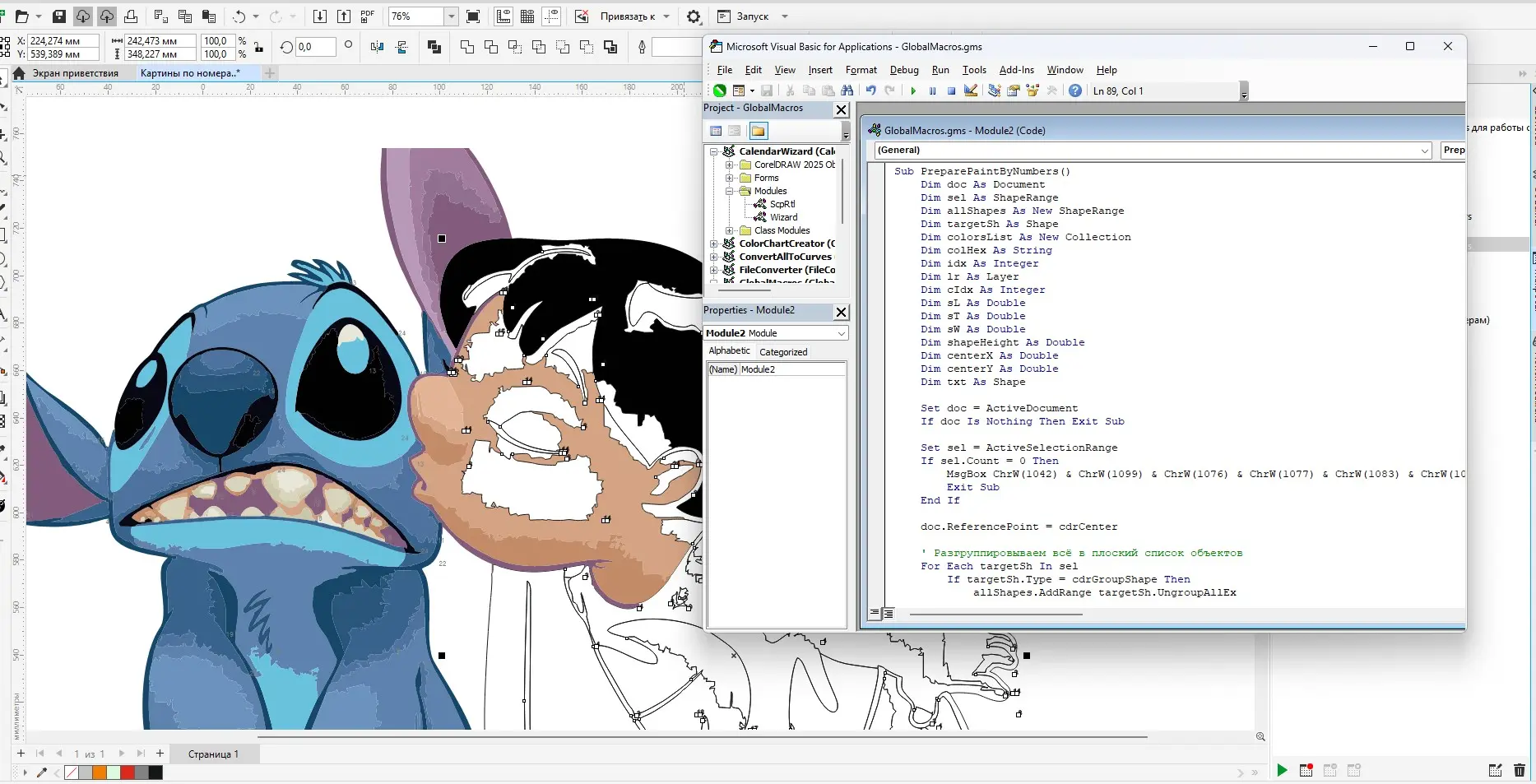The width and height of the screenshot is (1536, 784).
Task: Pick the black color swatch in the palette
Action: tap(155, 772)
